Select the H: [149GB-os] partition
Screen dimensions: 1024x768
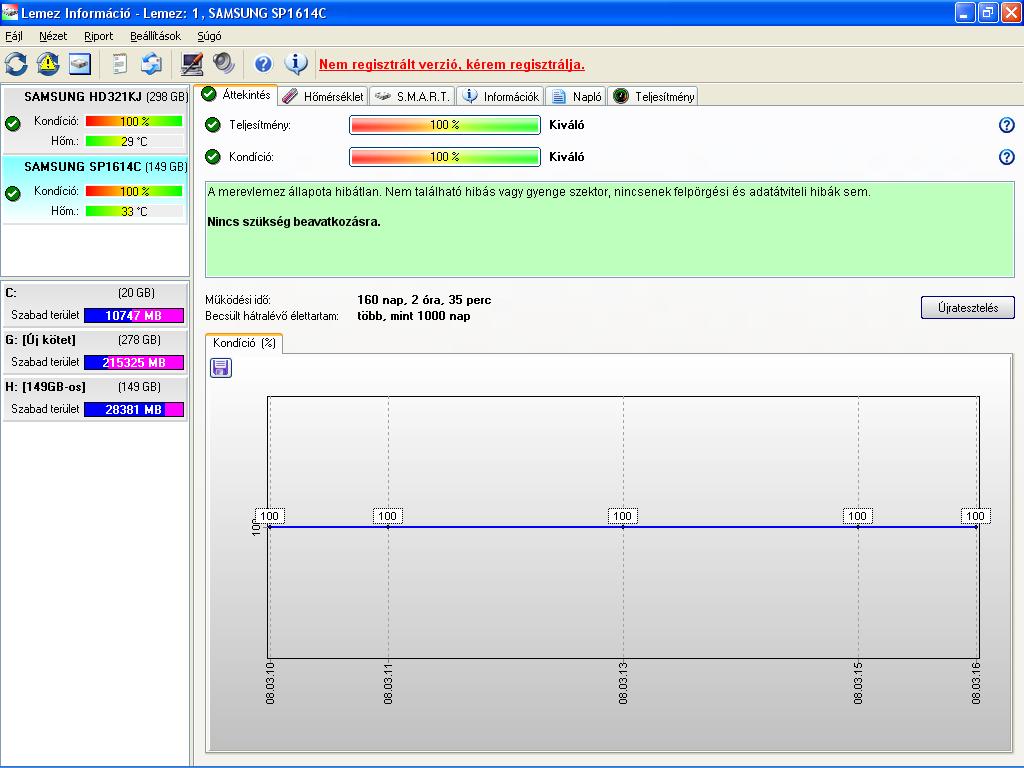95,398
